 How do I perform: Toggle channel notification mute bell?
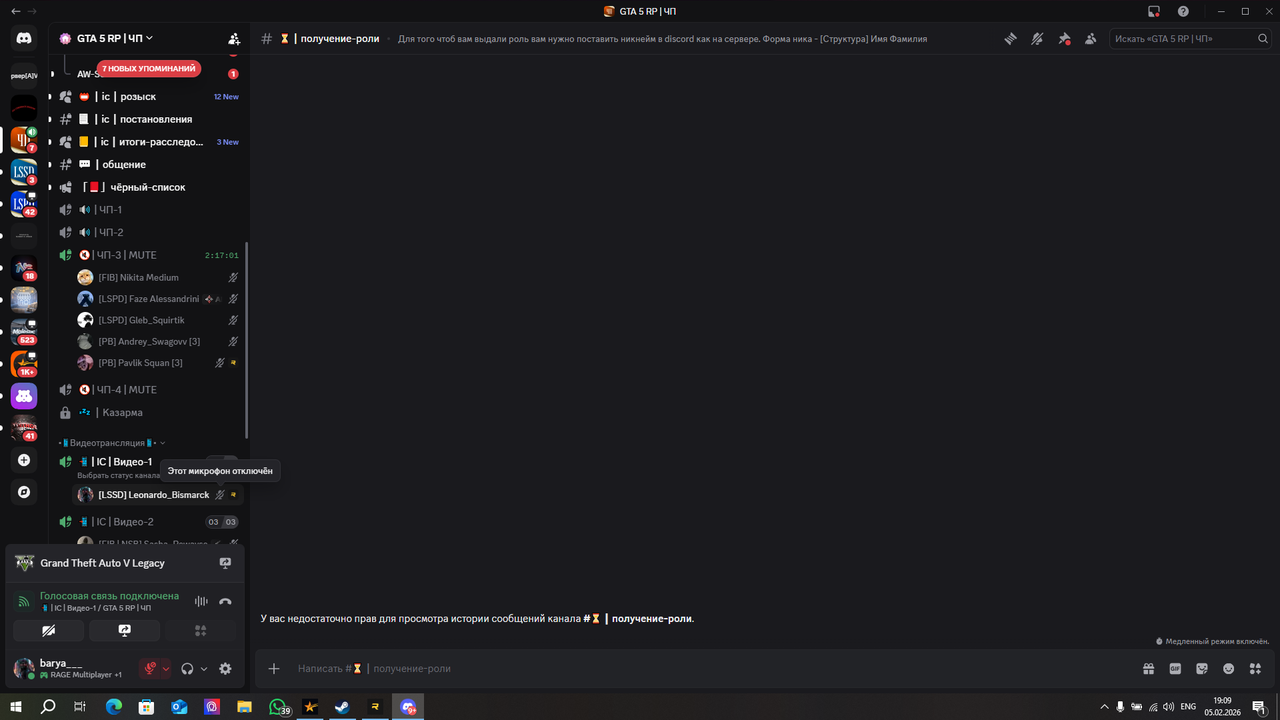1037,39
